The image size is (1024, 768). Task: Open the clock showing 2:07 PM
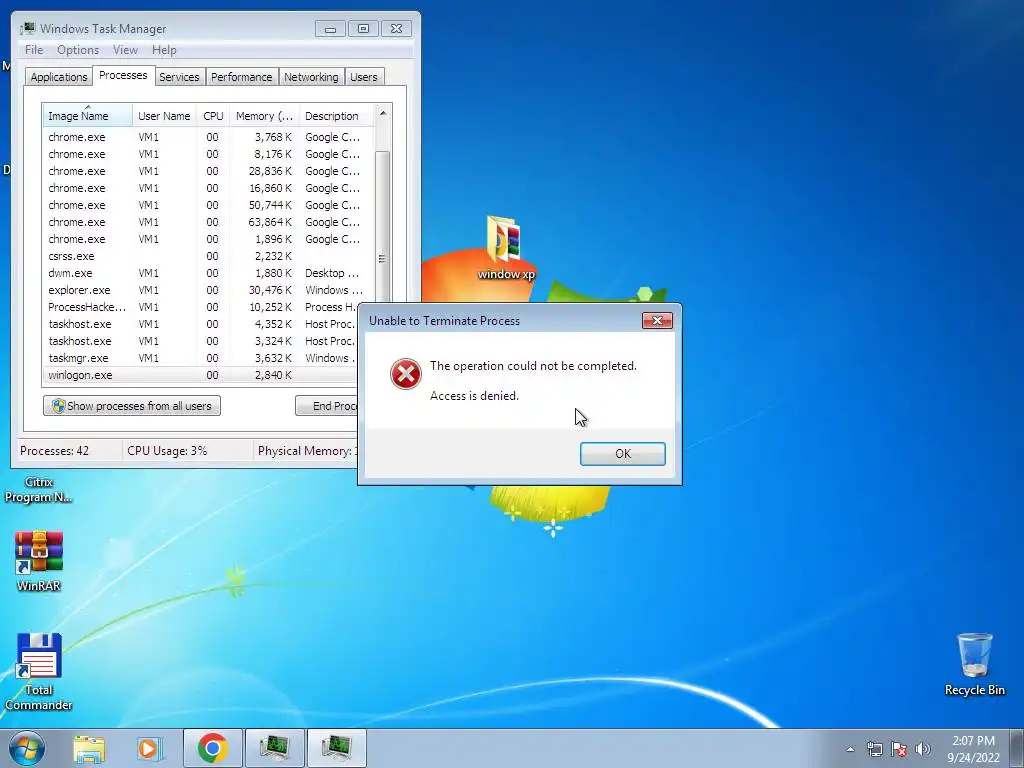click(x=973, y=749)
